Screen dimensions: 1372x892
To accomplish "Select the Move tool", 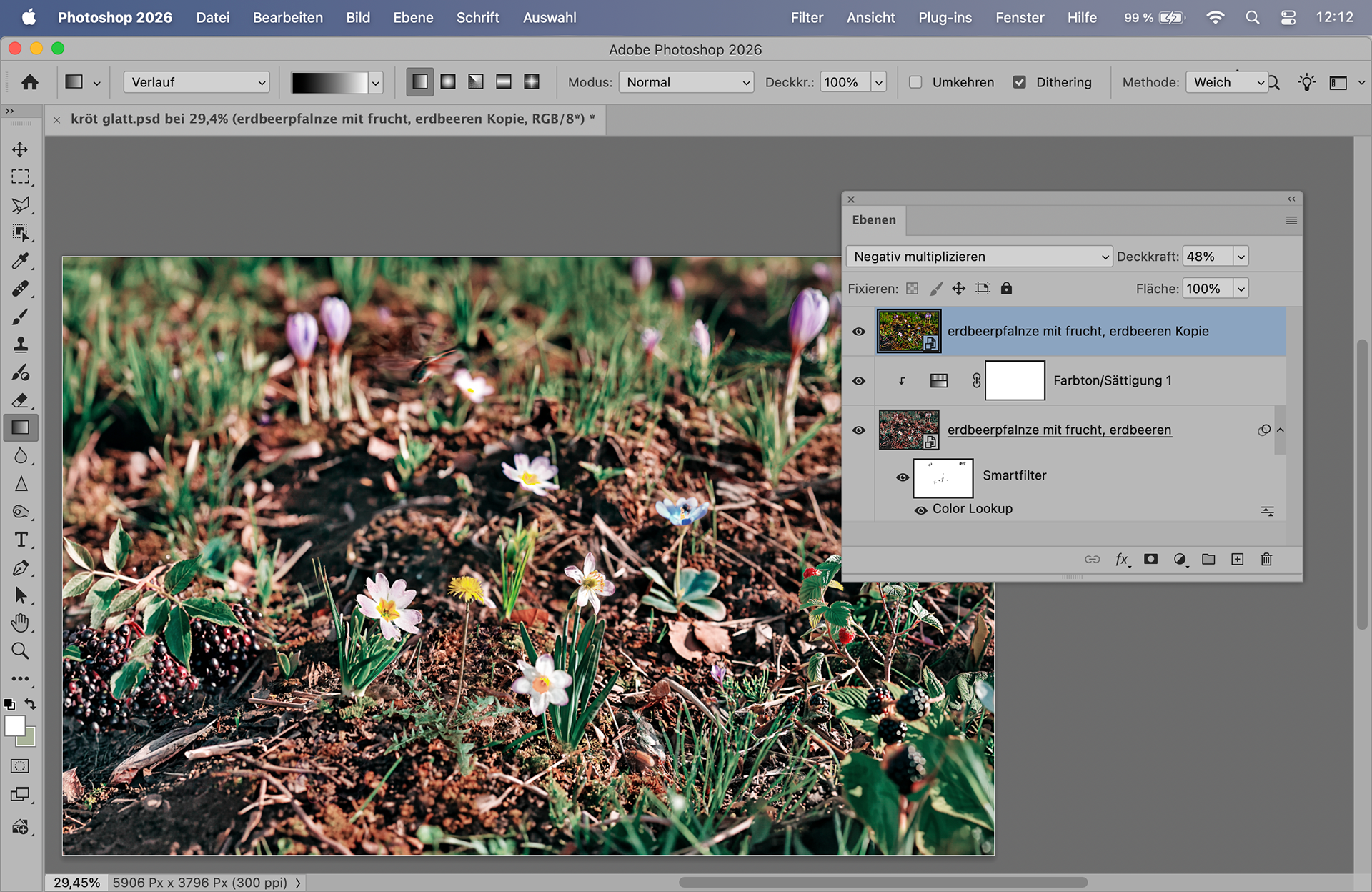I will pyautogui.click(x=20, y=149).
